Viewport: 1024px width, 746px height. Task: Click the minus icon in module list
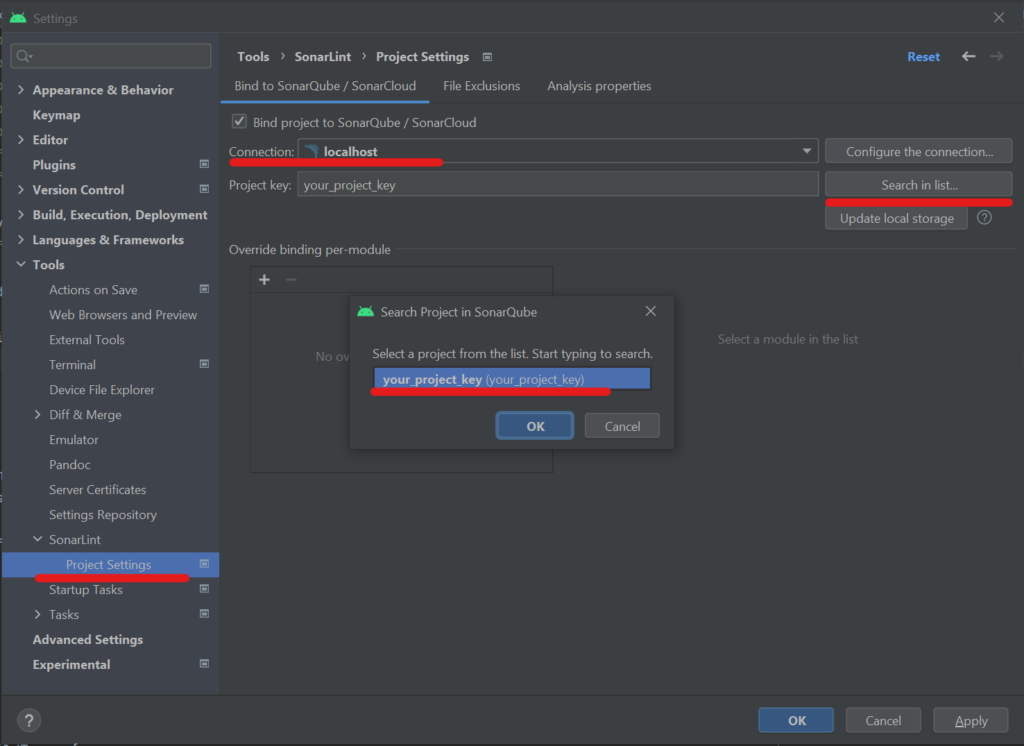pyautogui.click(x=291, y=280)
